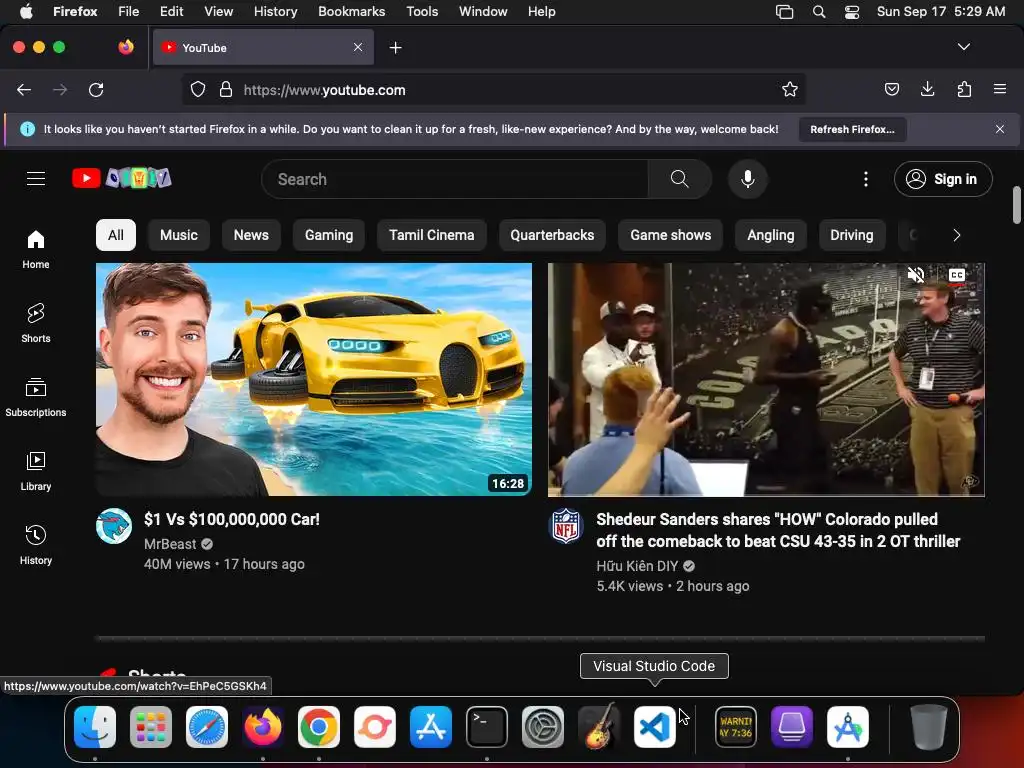Click the Firefox address bar URL
Viewport: 1024px width, 768px height.
(325, 90)
